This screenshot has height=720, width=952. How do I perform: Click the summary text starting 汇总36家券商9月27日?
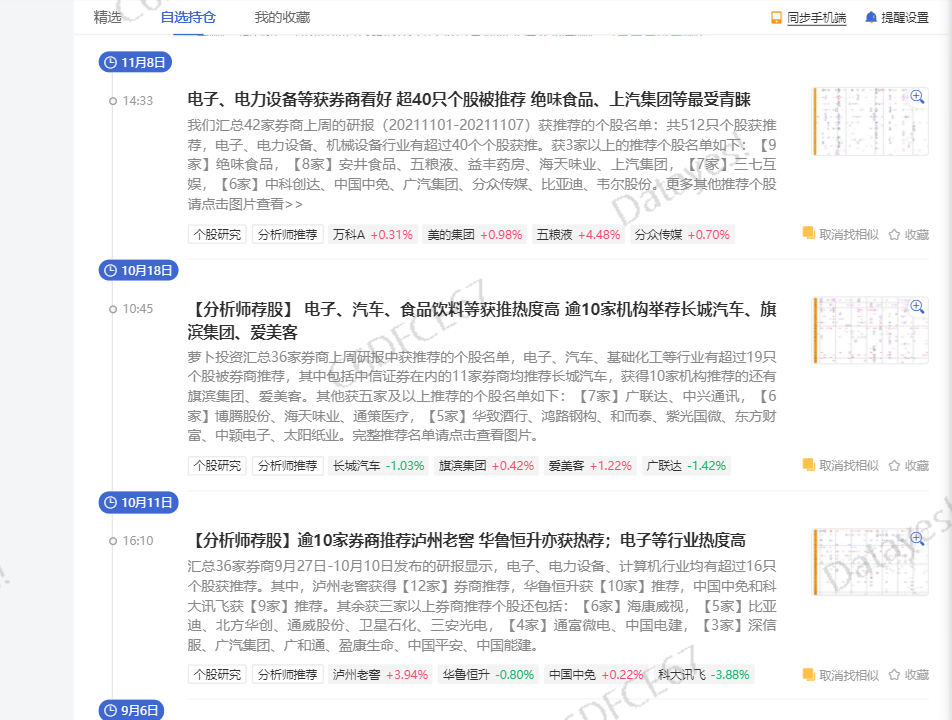point(482,606)
